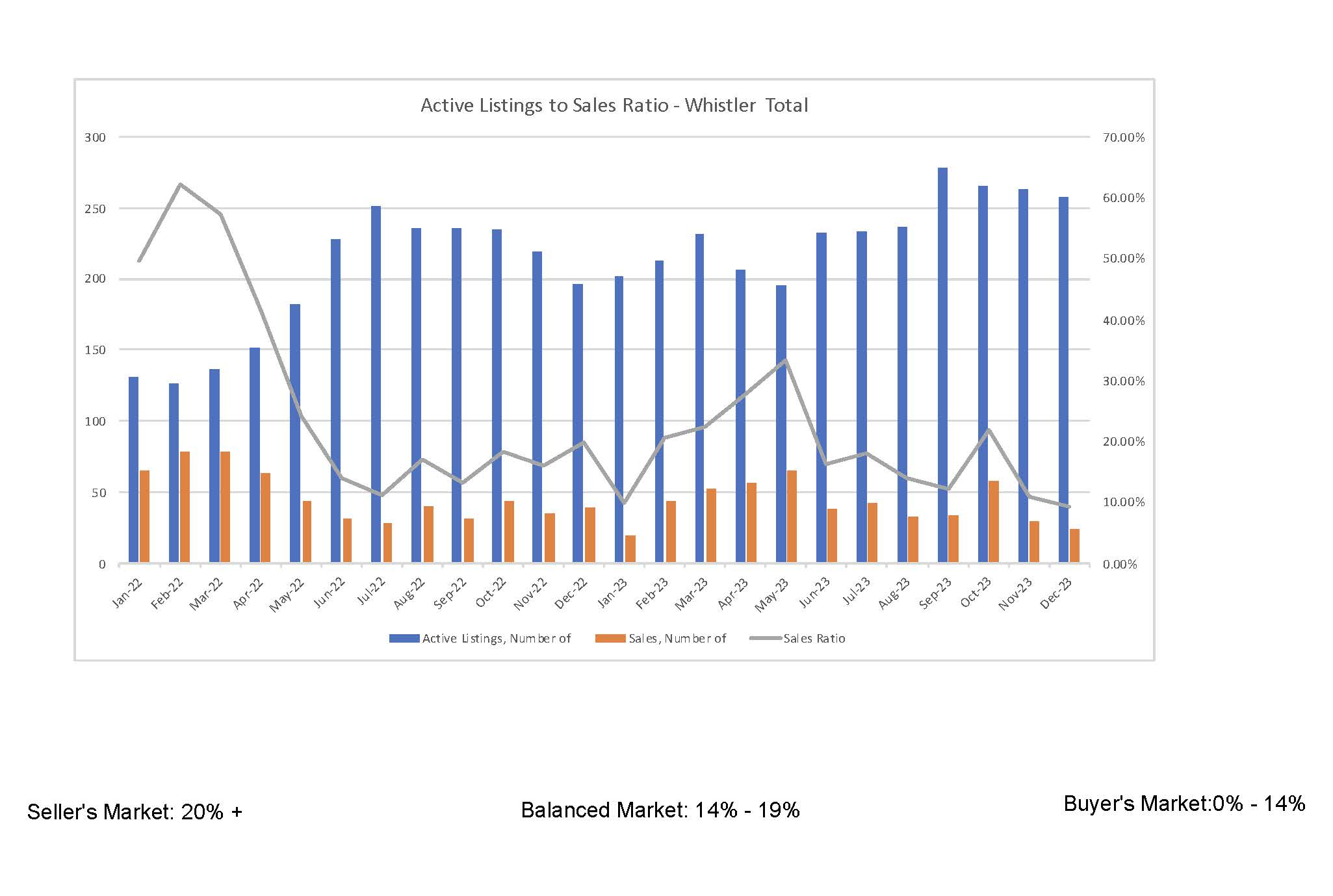Click the Dec-22 x-axis label
The image size is (1333, 896).
coord(571,593)
